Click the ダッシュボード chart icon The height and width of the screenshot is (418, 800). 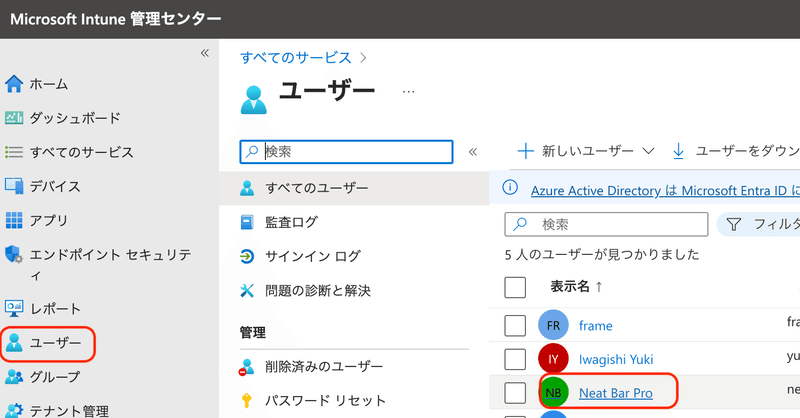(x=14, y=118)
